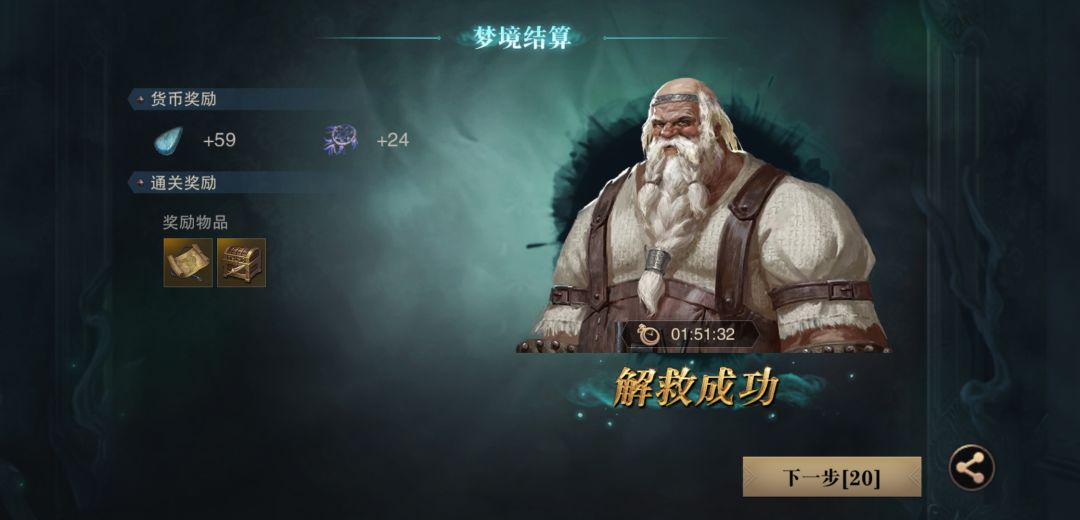
Task: Click the 梦境结算 title banner
Action: pyautogui.click(x=523, y=39)
